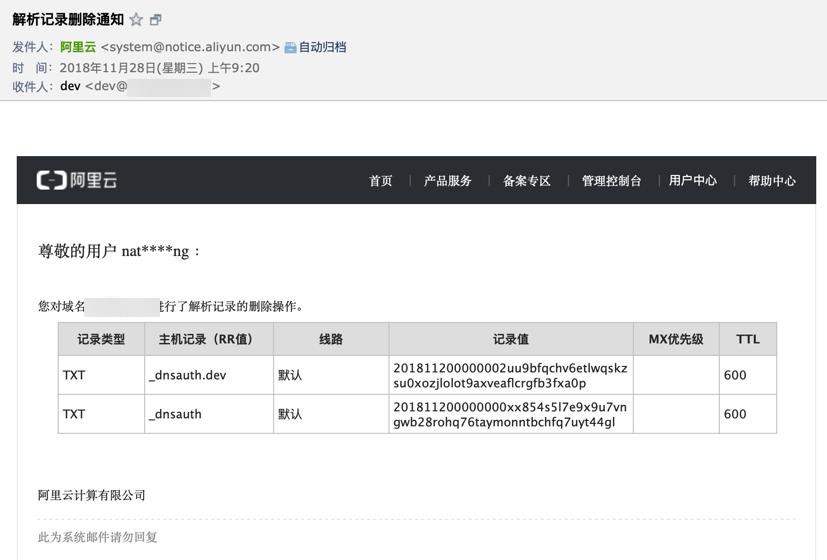The width and height of the screenshot is (827, 560).
Task: Click TXT in the _dnsauth row
Action: (74, 414)
